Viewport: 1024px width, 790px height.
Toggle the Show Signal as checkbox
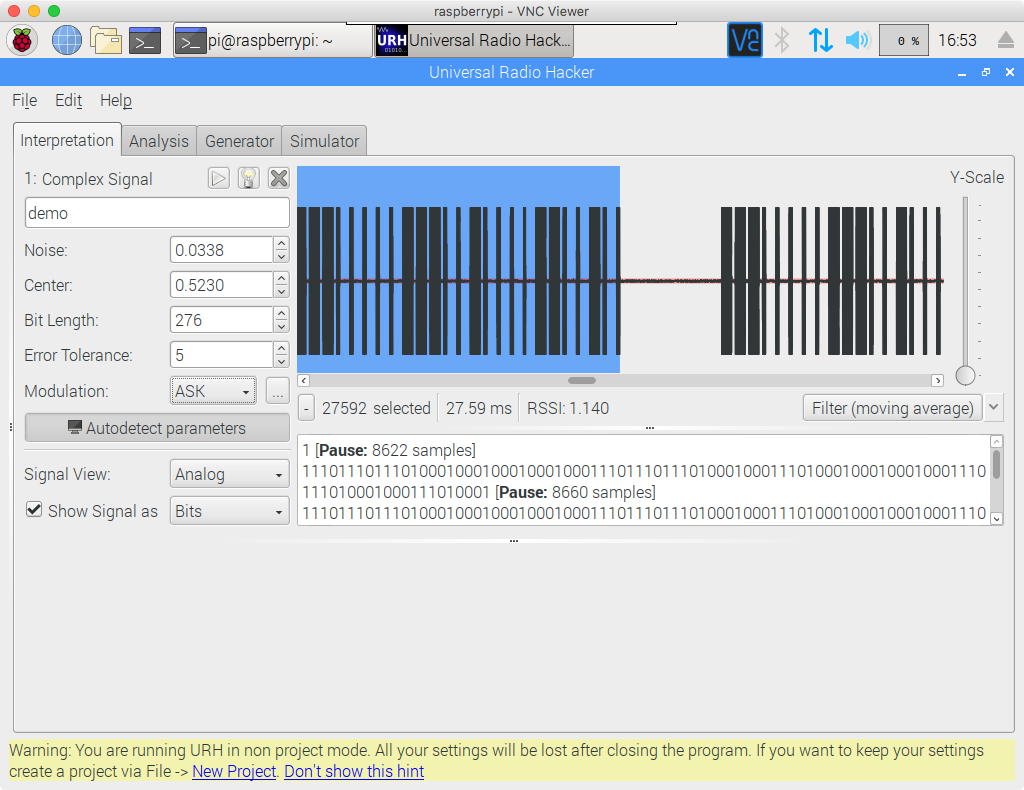(x=34, y=510)
